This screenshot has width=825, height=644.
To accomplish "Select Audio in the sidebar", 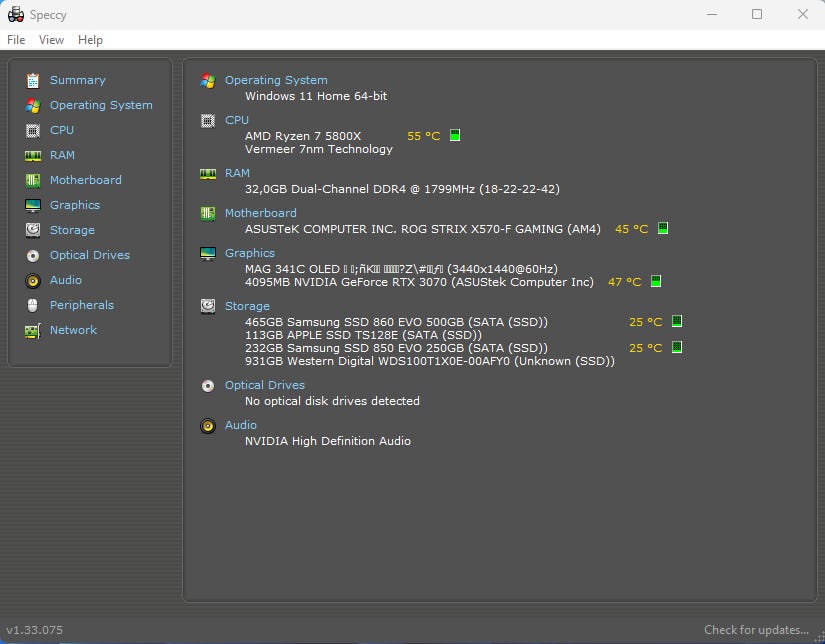I will pyautogui.click(x=65, y=280).
